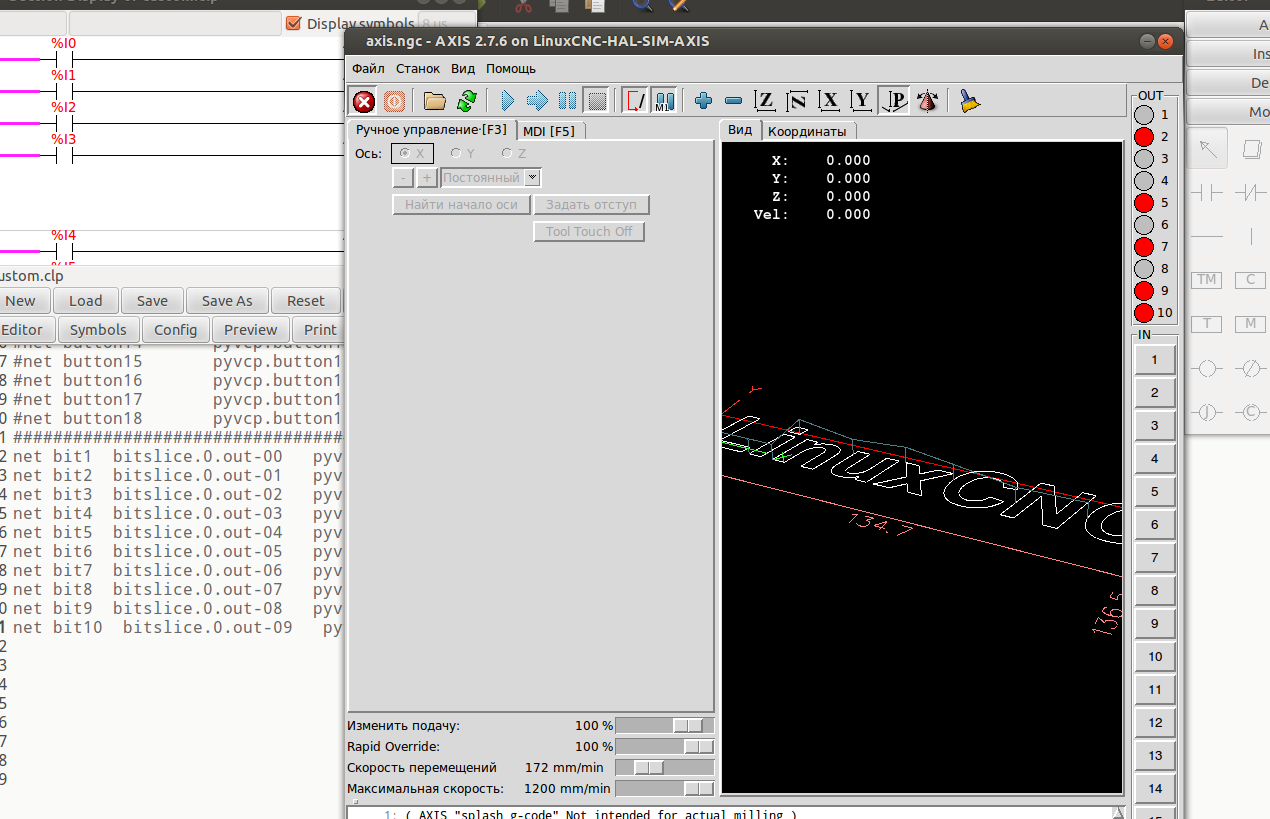
Task: Toggle the emergency stop button in AXIS
Action: (x=364, y=101)
